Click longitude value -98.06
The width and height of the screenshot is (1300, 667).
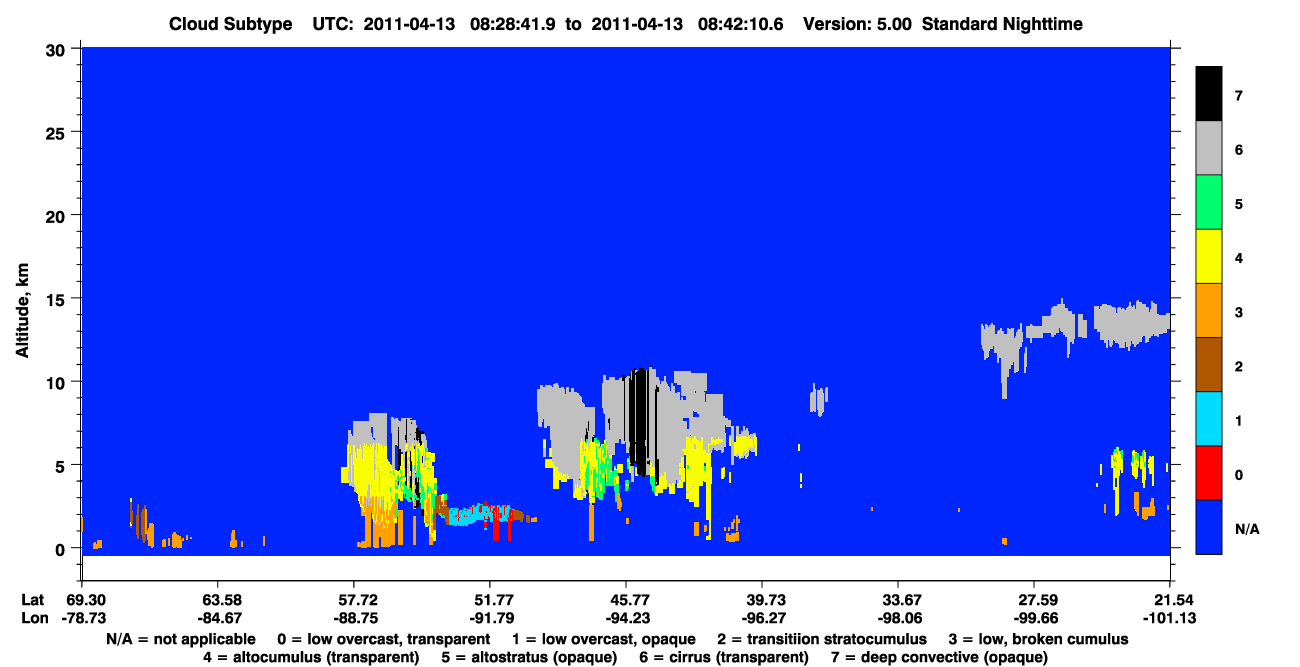[898, 618]
